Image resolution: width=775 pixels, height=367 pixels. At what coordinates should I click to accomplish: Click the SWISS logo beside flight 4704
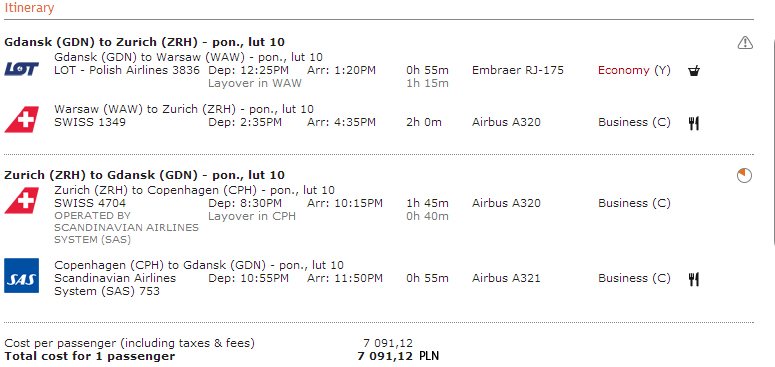coord(22,201)
